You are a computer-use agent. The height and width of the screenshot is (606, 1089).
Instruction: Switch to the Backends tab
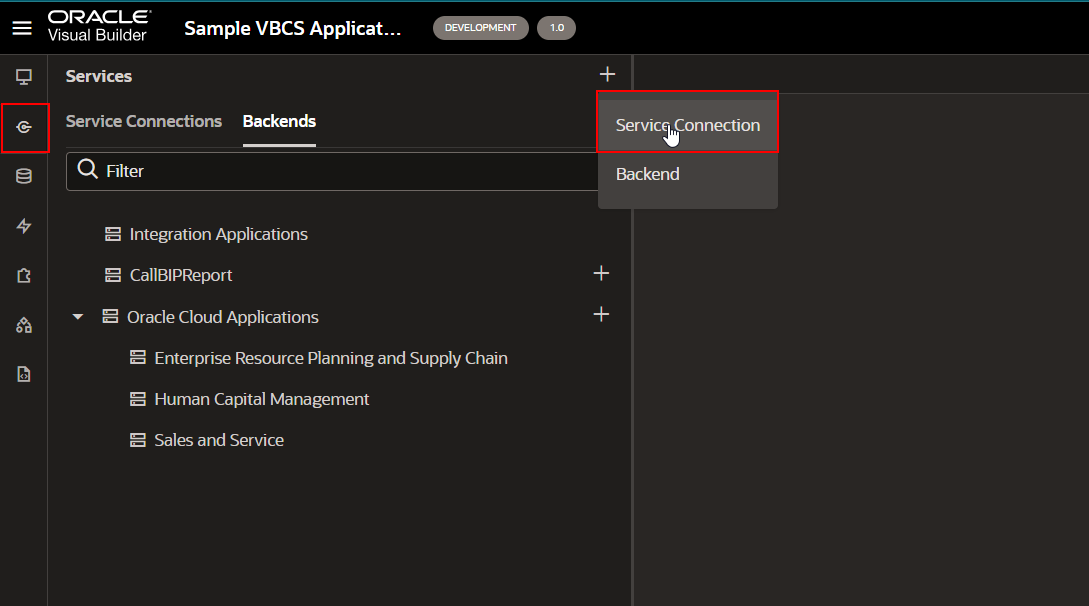pyautogui.click(x=279, y=121)
